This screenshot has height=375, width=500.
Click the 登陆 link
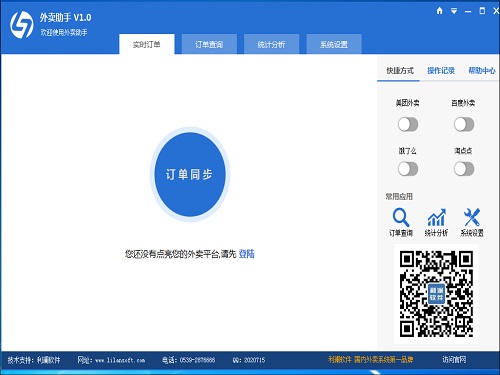pos(247,254)
